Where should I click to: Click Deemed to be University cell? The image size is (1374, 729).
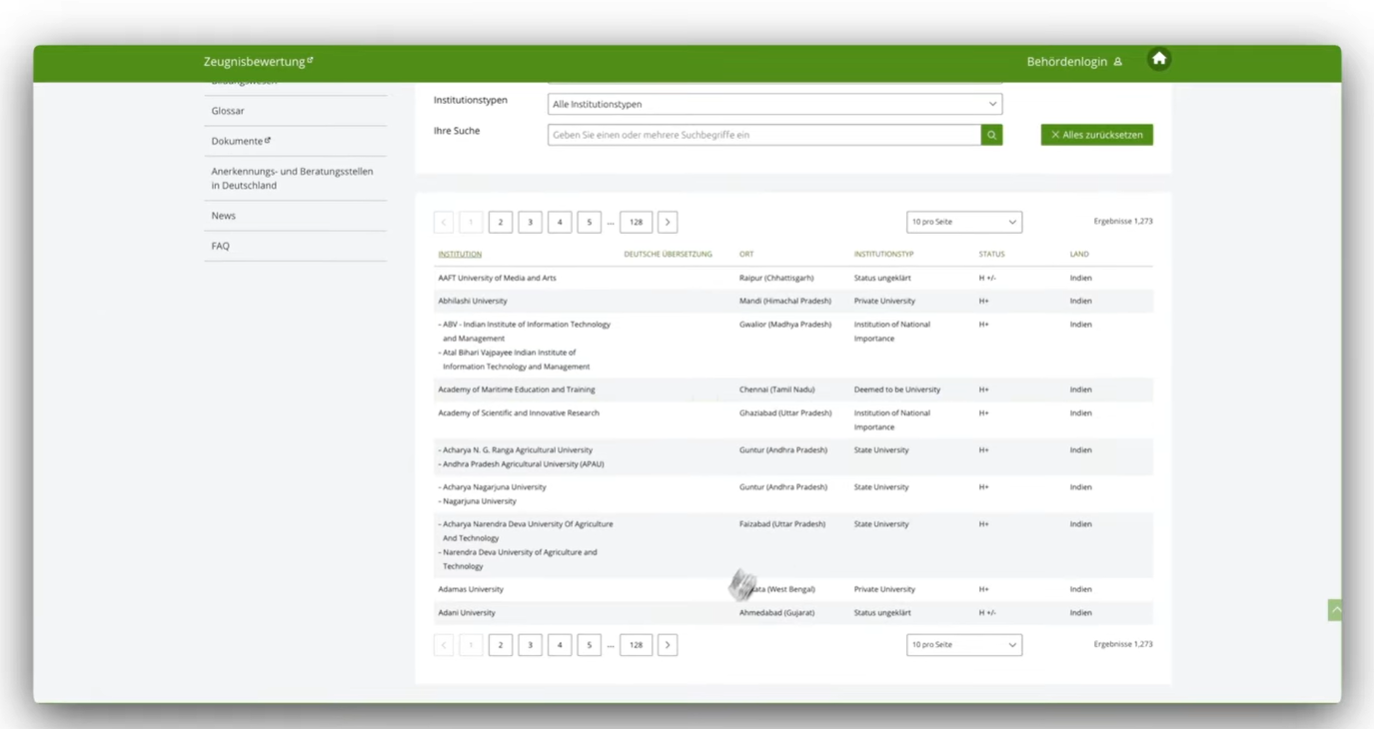[897, 390]
